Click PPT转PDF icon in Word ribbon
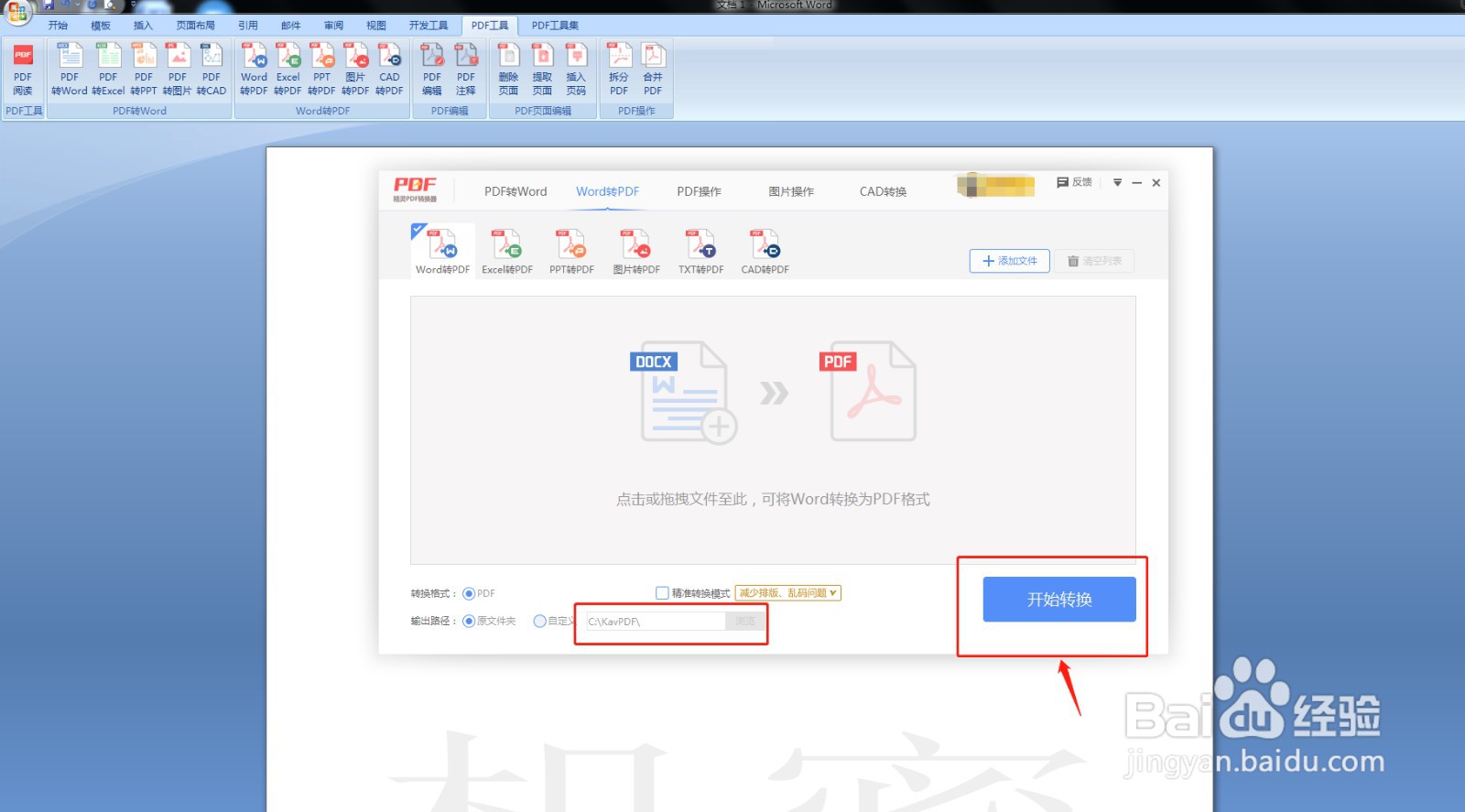Screen dimensions: 1465x812 pyautogui.click(x=321, y=70)
